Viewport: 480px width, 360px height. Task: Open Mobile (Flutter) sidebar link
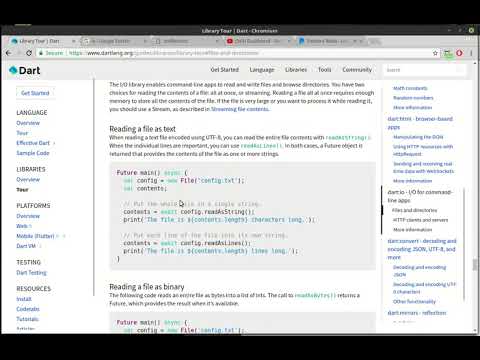35,236
